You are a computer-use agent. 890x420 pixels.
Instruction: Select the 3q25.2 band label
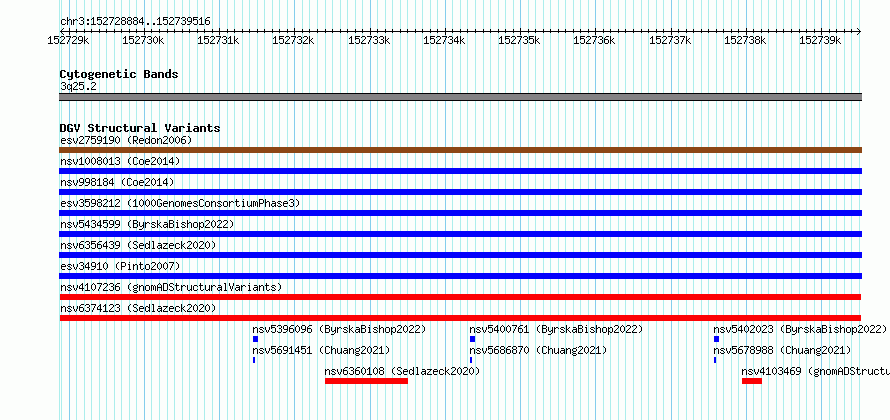click(78, 86)
